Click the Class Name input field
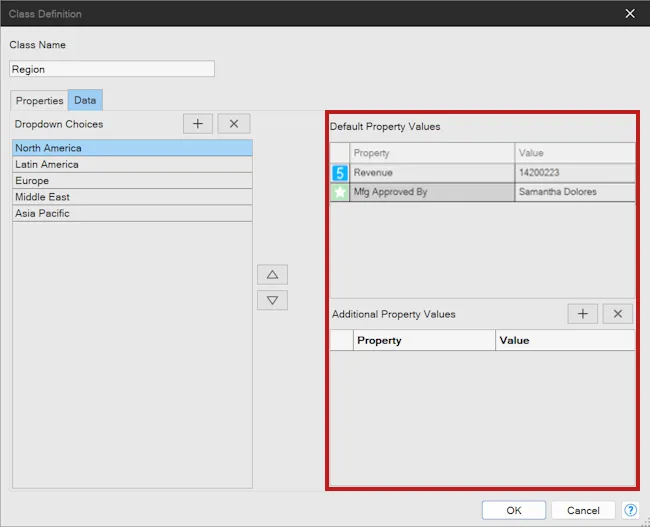This screenshot has width=650, height=527. (x=112, y=69)
